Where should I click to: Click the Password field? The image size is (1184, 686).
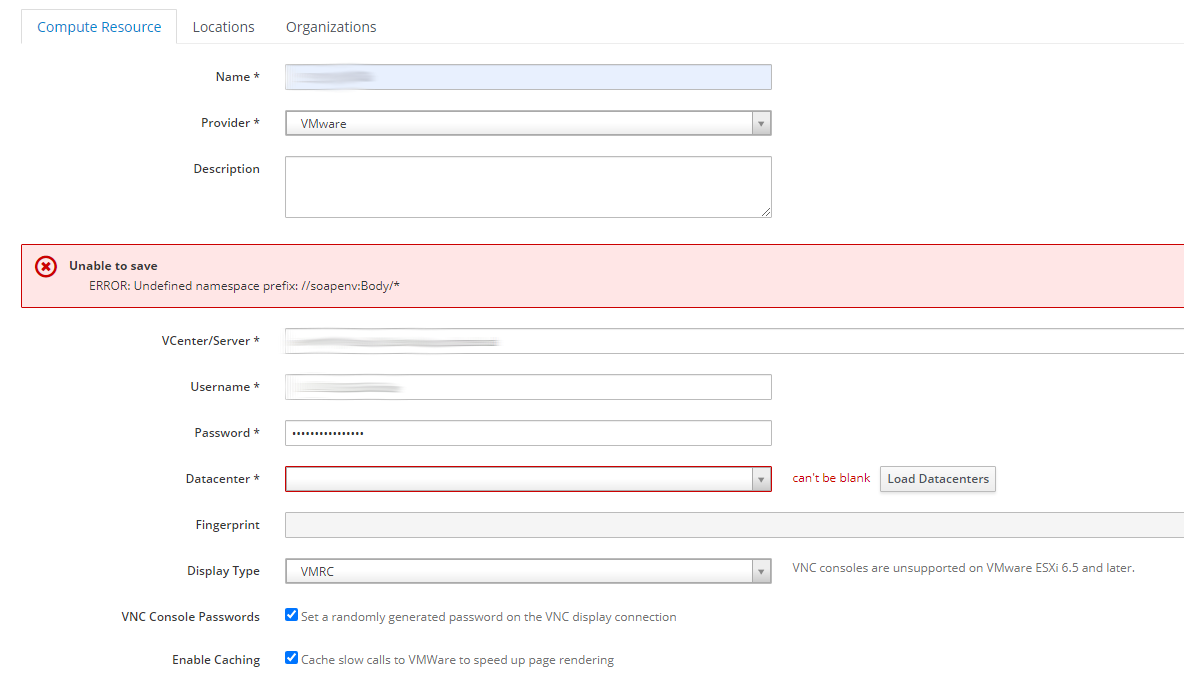[527, 433]
